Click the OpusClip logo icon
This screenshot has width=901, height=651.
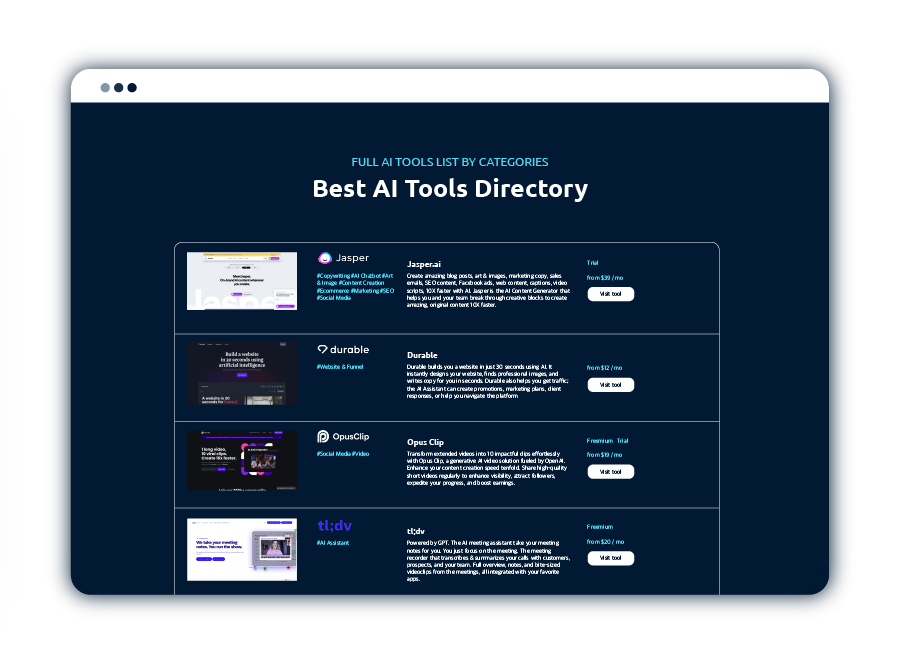coord(324,436)
